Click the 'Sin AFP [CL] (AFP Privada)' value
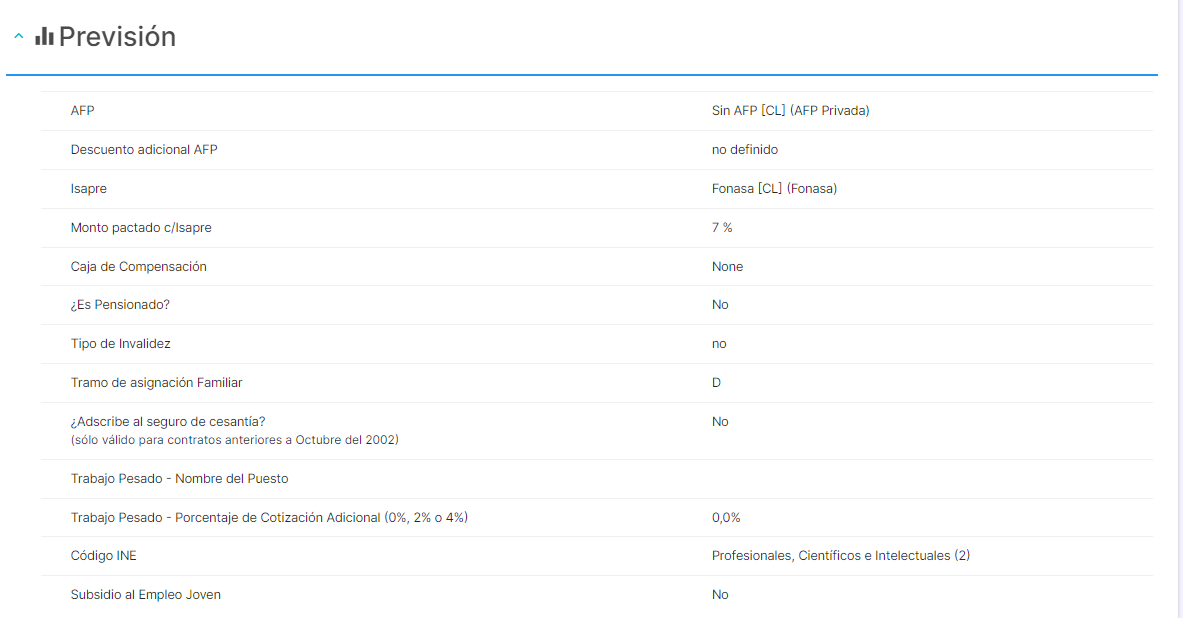The image size is (1183, 618). 790,111
